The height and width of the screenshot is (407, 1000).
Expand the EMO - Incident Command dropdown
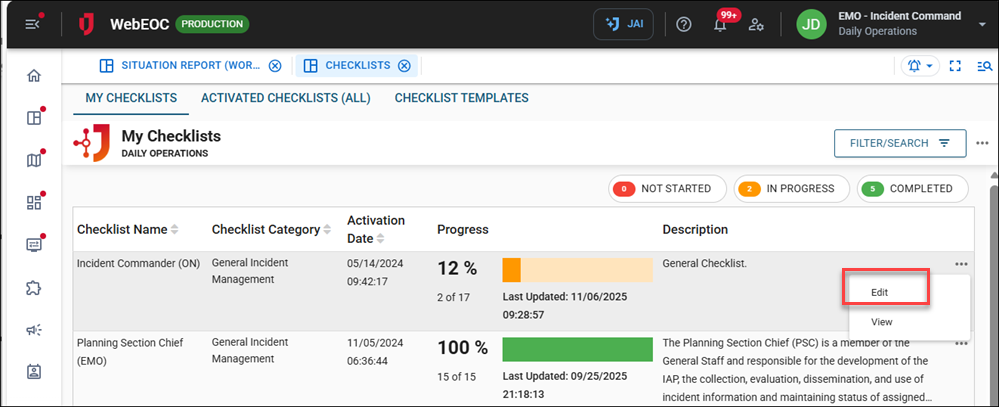click(x=982, y=24)
